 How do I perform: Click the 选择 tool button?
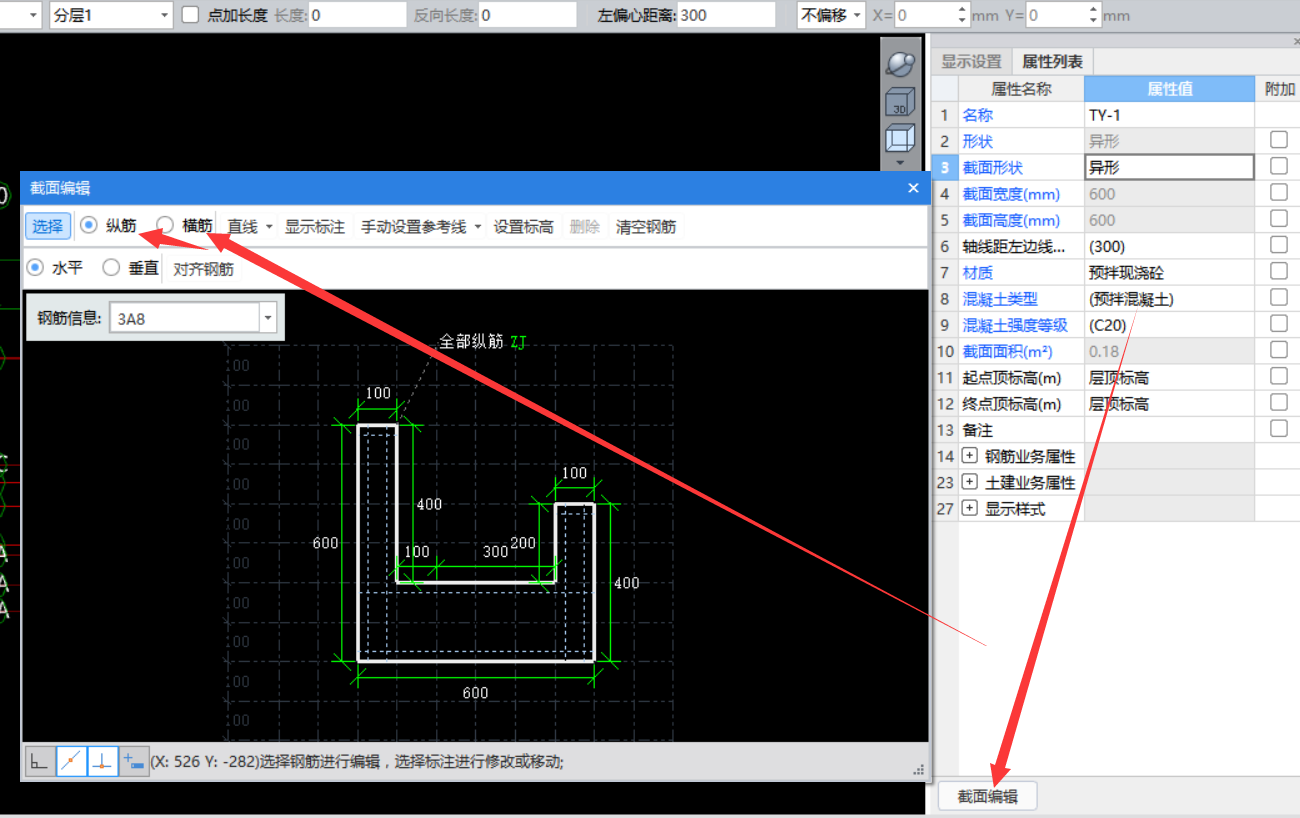(48, 227)
